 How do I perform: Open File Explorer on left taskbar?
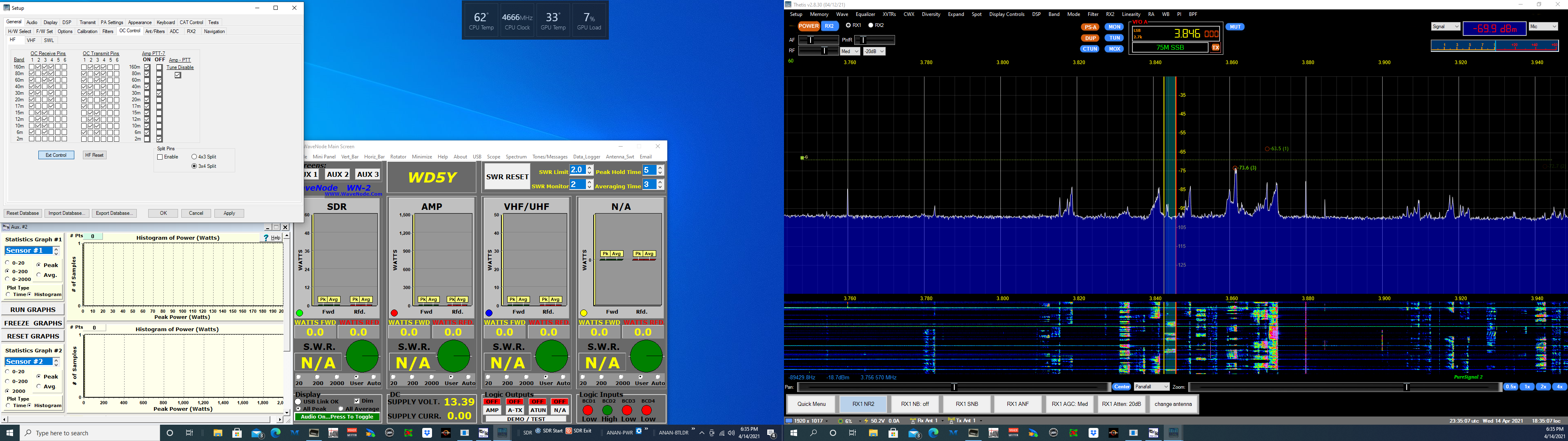218,433
